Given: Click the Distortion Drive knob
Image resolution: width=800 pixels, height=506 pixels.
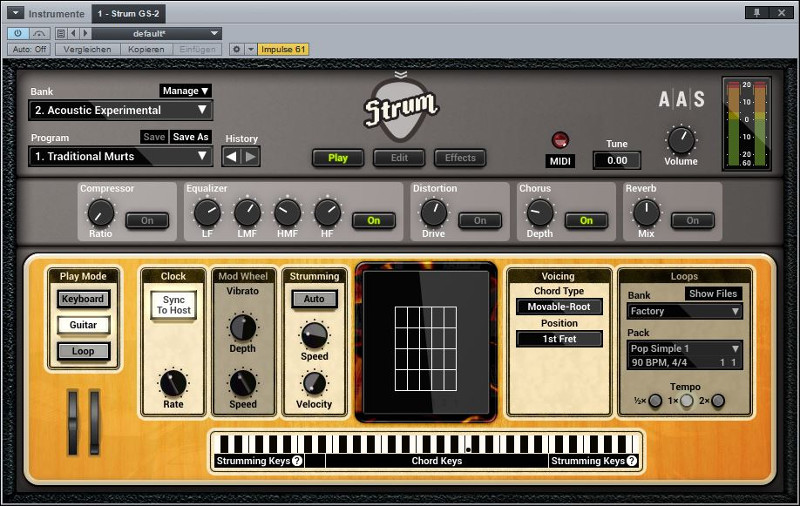Looking at the screenshot, I should 434,213.
